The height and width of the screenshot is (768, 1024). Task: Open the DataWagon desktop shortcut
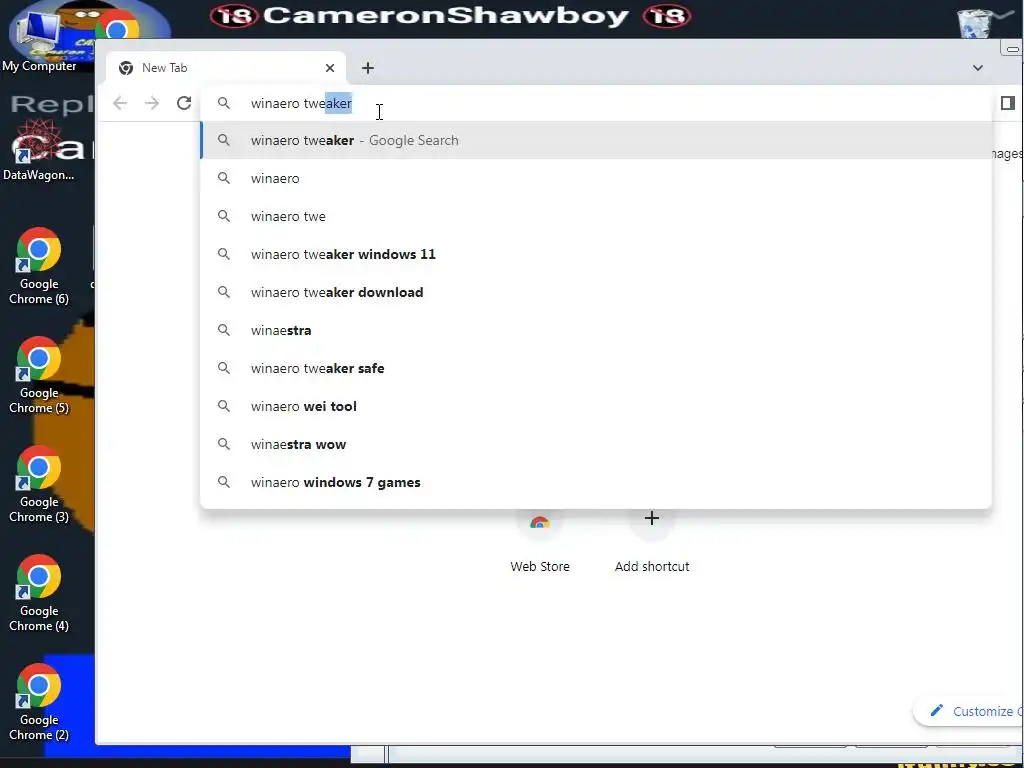(x=39, y=150)
